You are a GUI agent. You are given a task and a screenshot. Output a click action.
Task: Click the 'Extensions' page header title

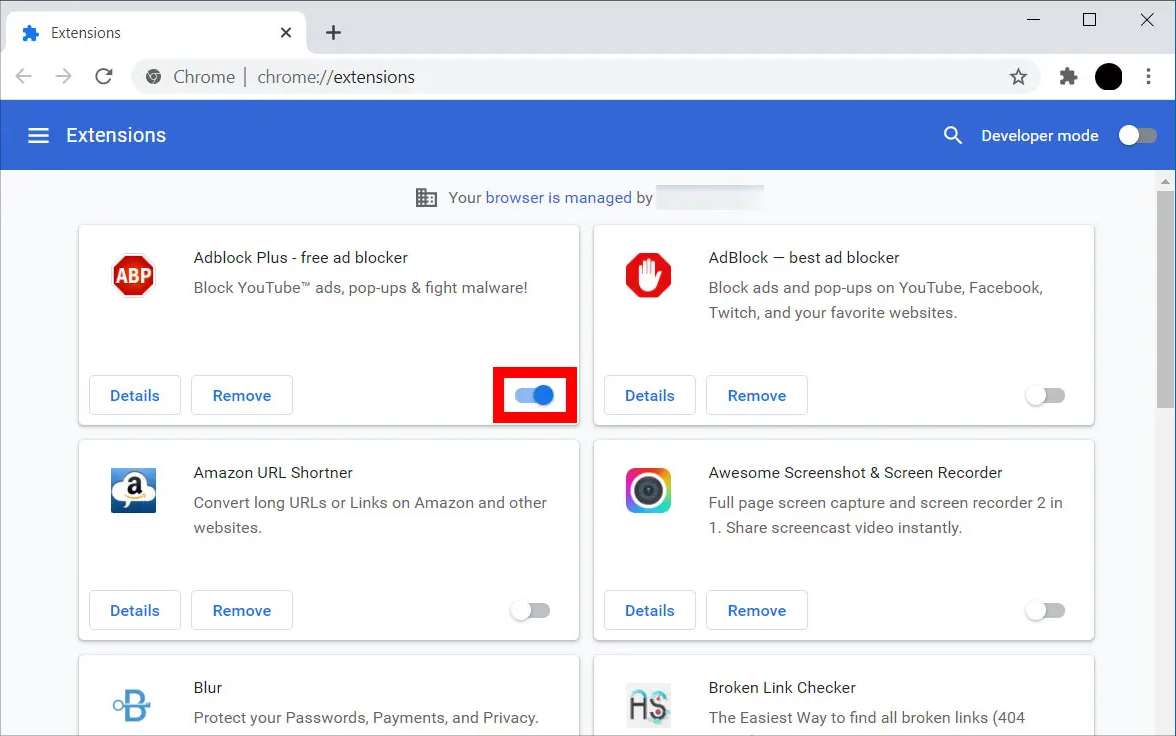point(116,135)
